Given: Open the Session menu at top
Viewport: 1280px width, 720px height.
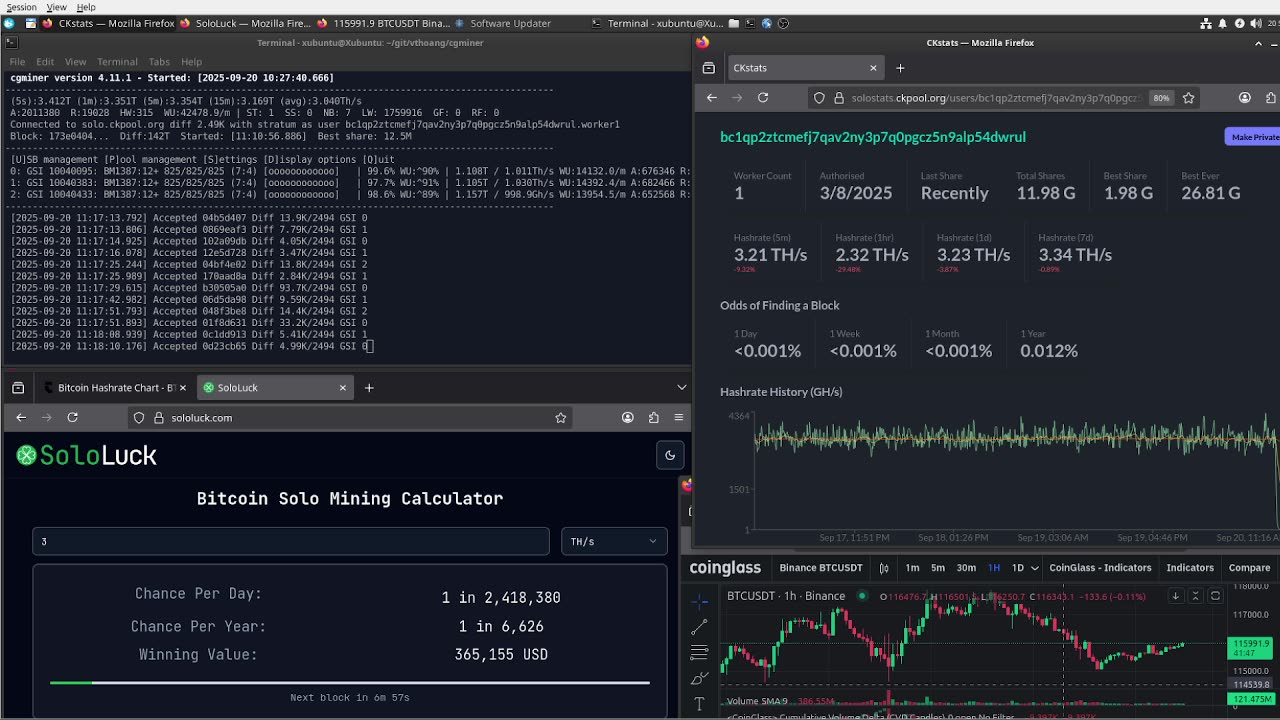Looking at the screenshot, I should click(x=21, y=7).
